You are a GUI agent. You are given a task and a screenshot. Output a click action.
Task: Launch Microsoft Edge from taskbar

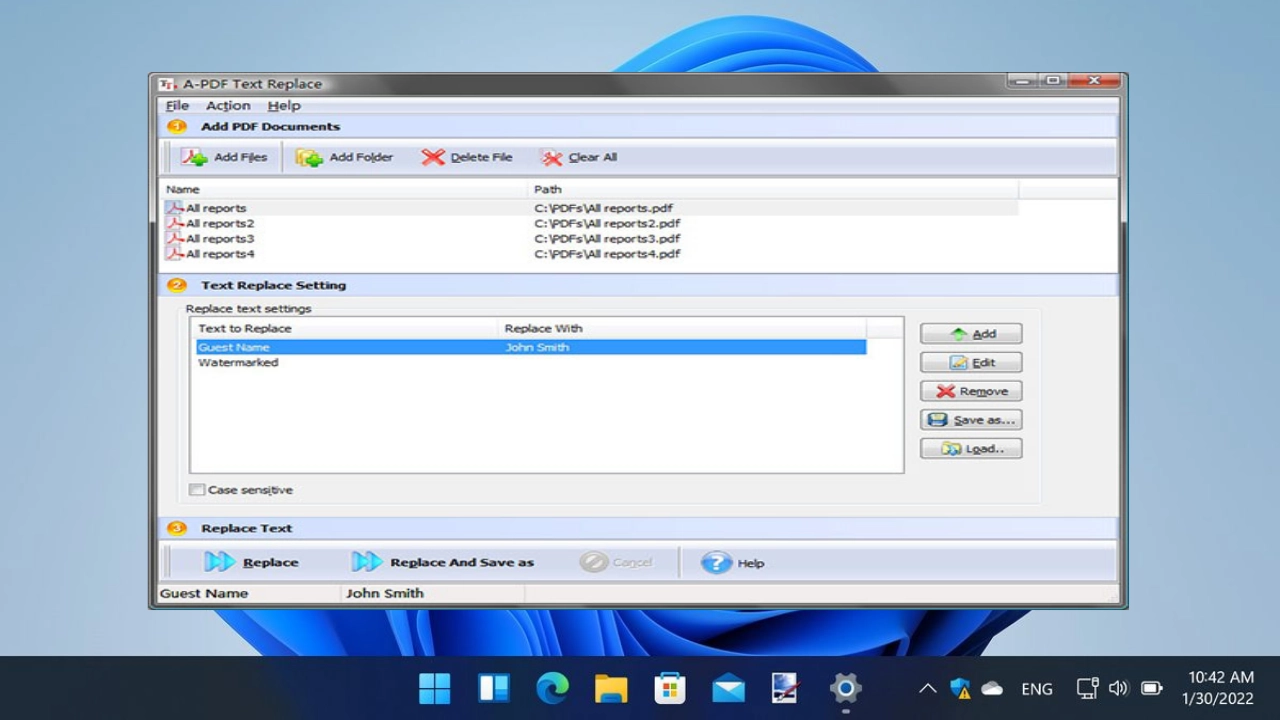click(552, 688)
